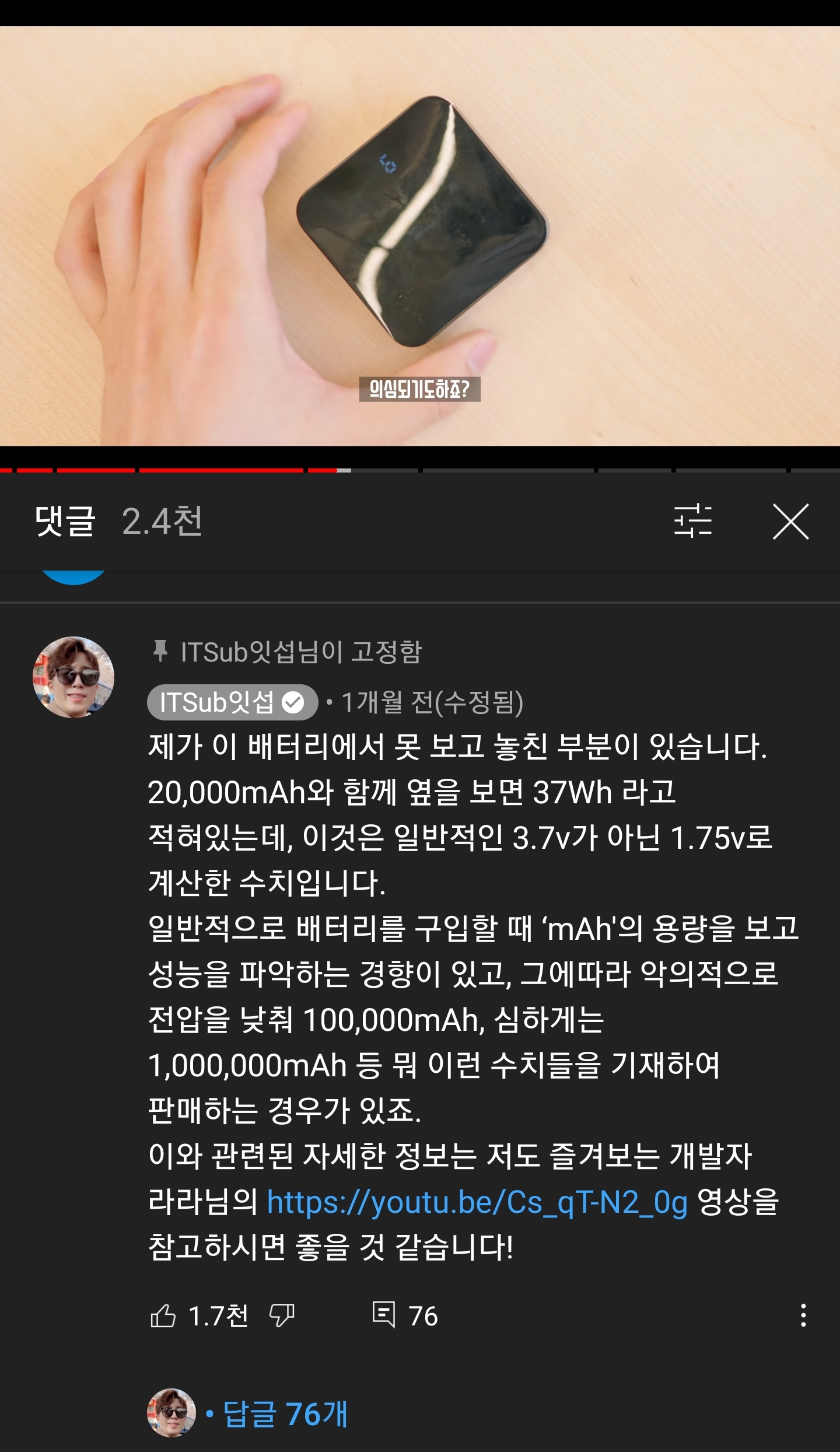This screenshot has width=840, height=1452.
Task: Tap the video player showing battery pack
Action: pos(420,236)
